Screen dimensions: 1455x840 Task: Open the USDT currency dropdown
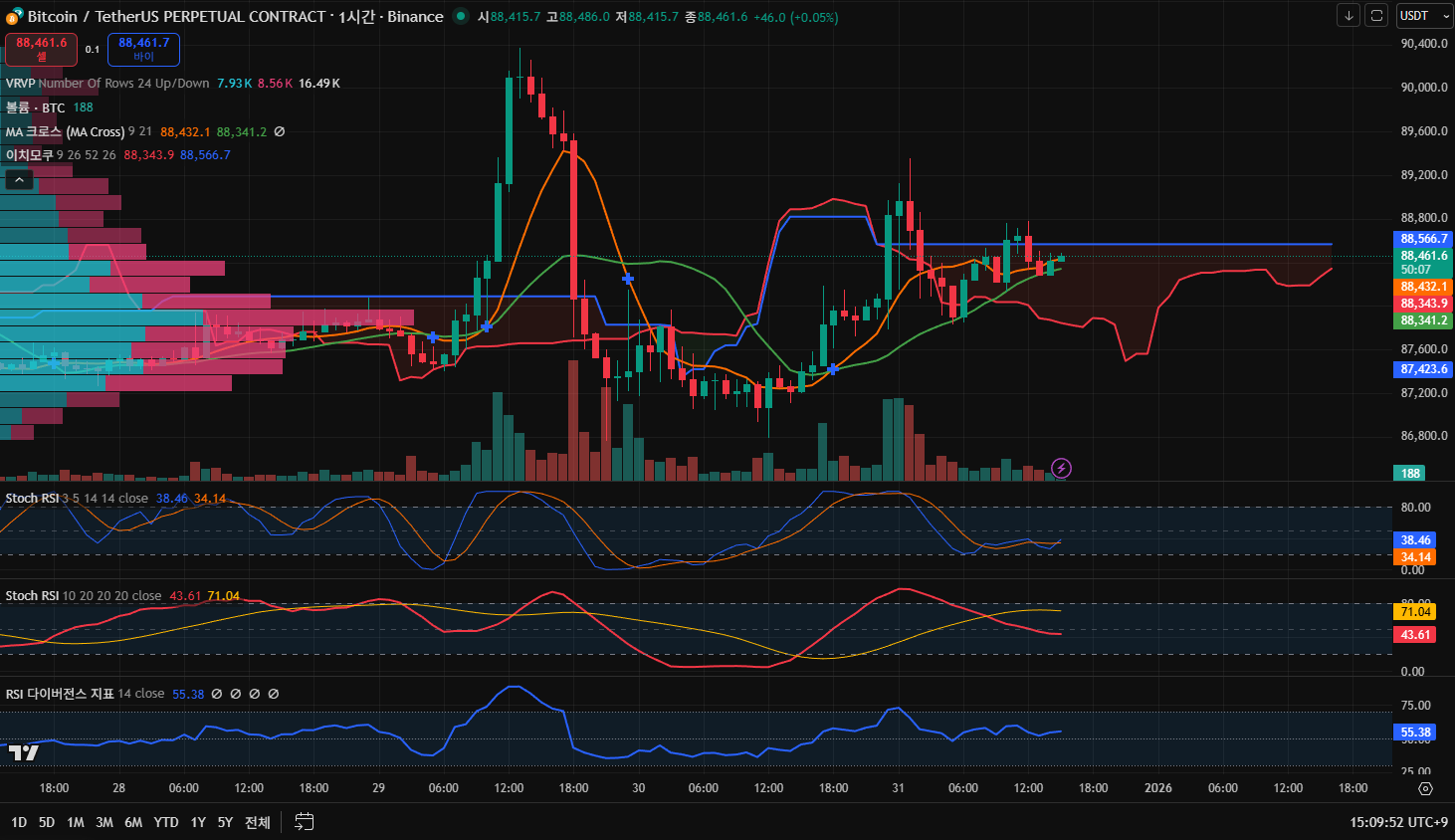click(1424, 16)
